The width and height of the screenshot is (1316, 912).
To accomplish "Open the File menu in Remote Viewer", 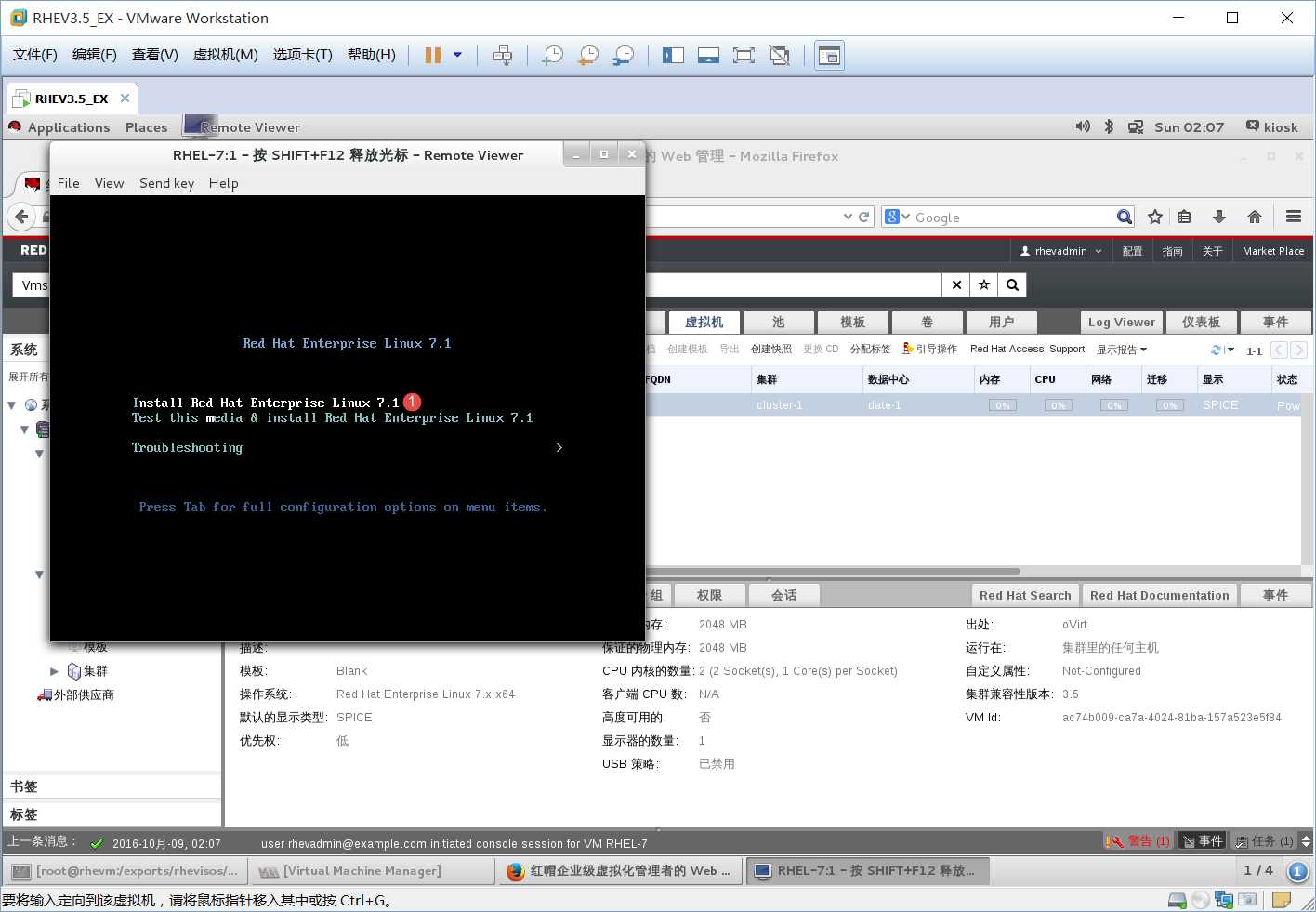I will (68, 183).
